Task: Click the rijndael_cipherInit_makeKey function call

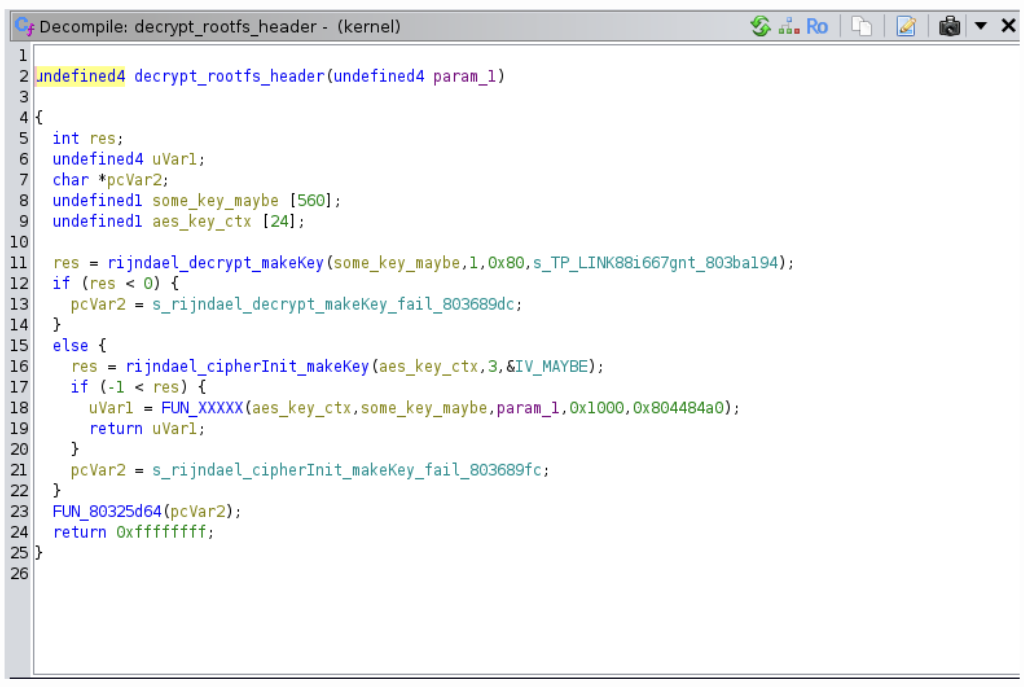Action: click(233, 366)
